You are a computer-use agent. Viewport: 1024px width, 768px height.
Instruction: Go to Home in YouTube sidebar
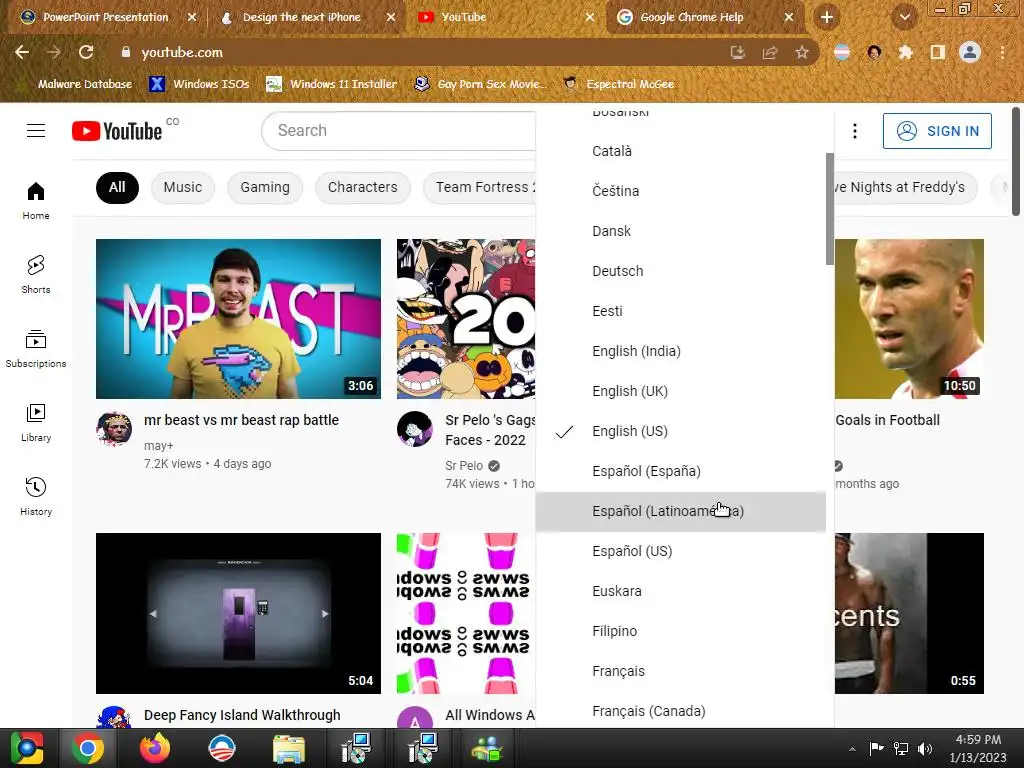[x=36, y=200]
